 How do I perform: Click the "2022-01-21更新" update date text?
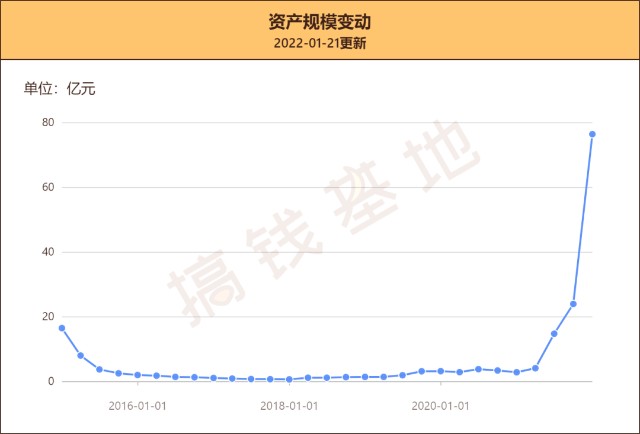(319, 43)
